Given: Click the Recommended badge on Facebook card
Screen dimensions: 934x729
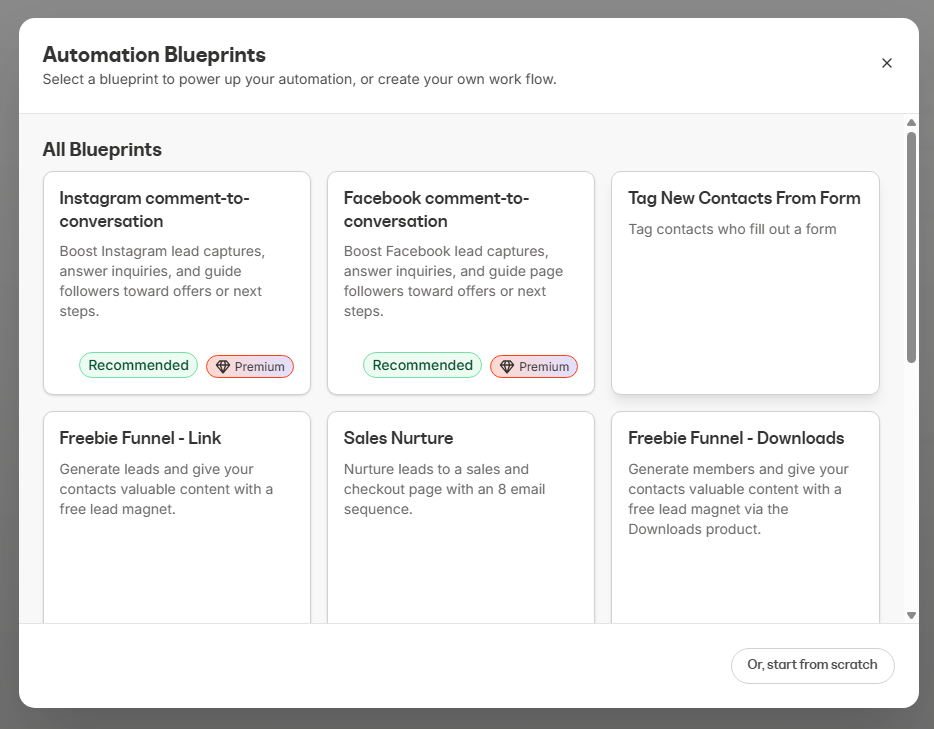Looking at the screenshot, I should click(422, 365).
